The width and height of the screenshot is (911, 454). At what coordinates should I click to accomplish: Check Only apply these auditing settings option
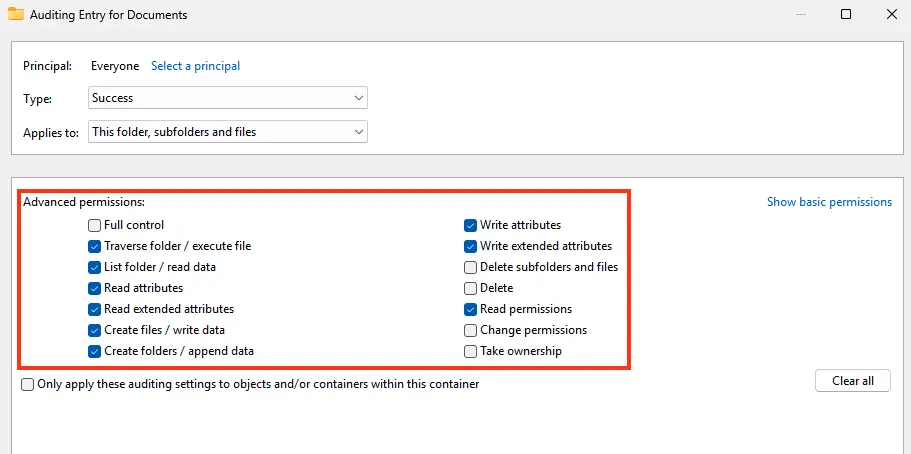tap(28, 384)
